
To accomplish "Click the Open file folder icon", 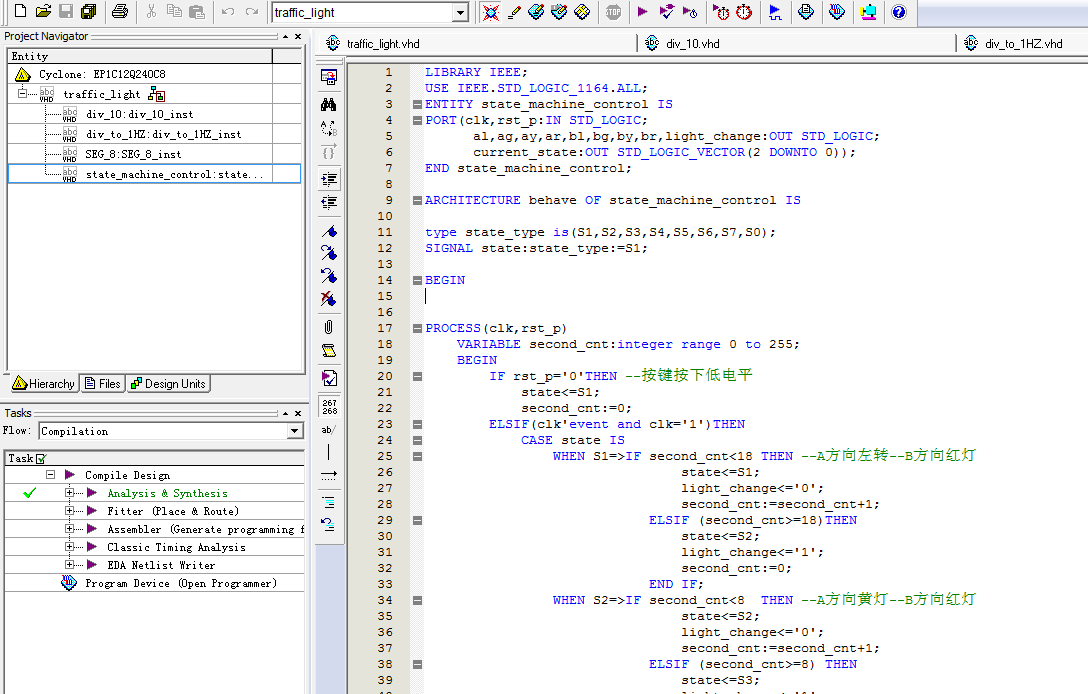I will click(x=43, y=12).
